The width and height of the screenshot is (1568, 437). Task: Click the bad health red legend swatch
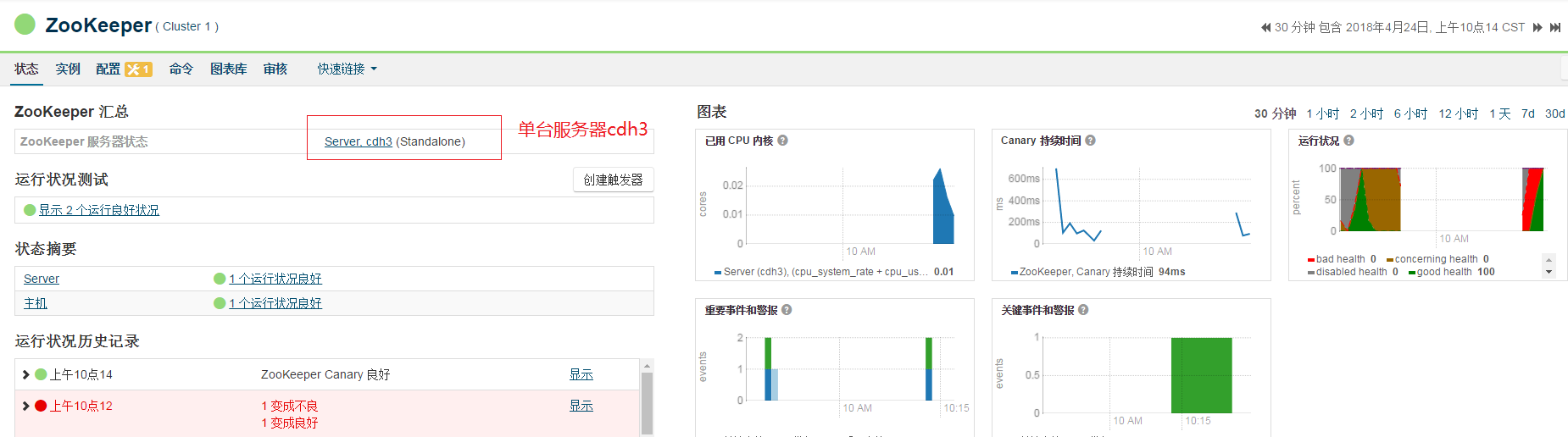tap(1311, 260)
